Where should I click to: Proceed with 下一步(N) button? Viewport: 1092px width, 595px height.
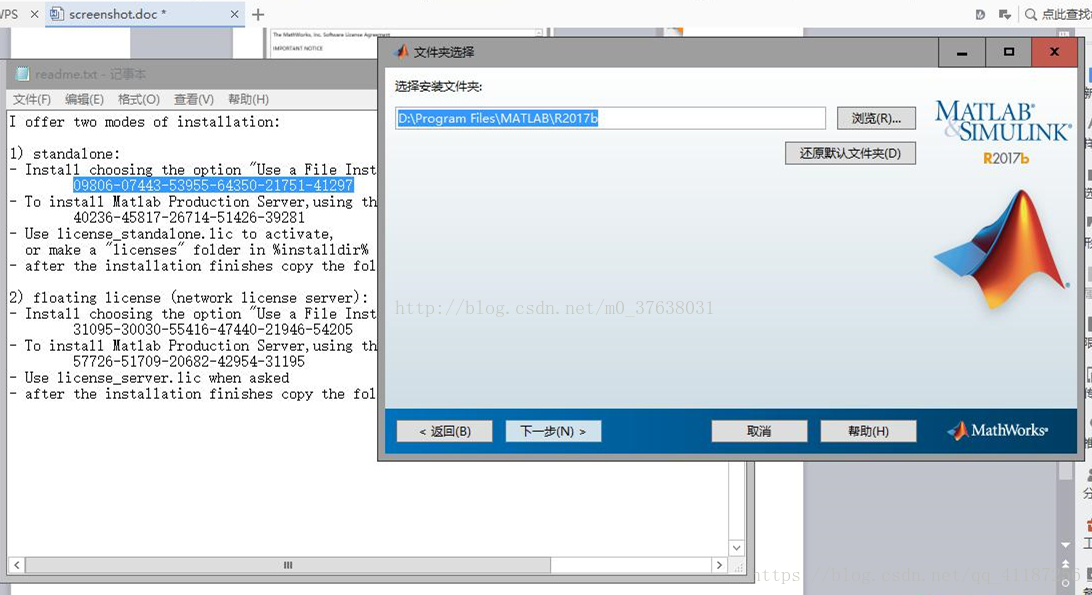pyautogui.click(x=553, y=431)
